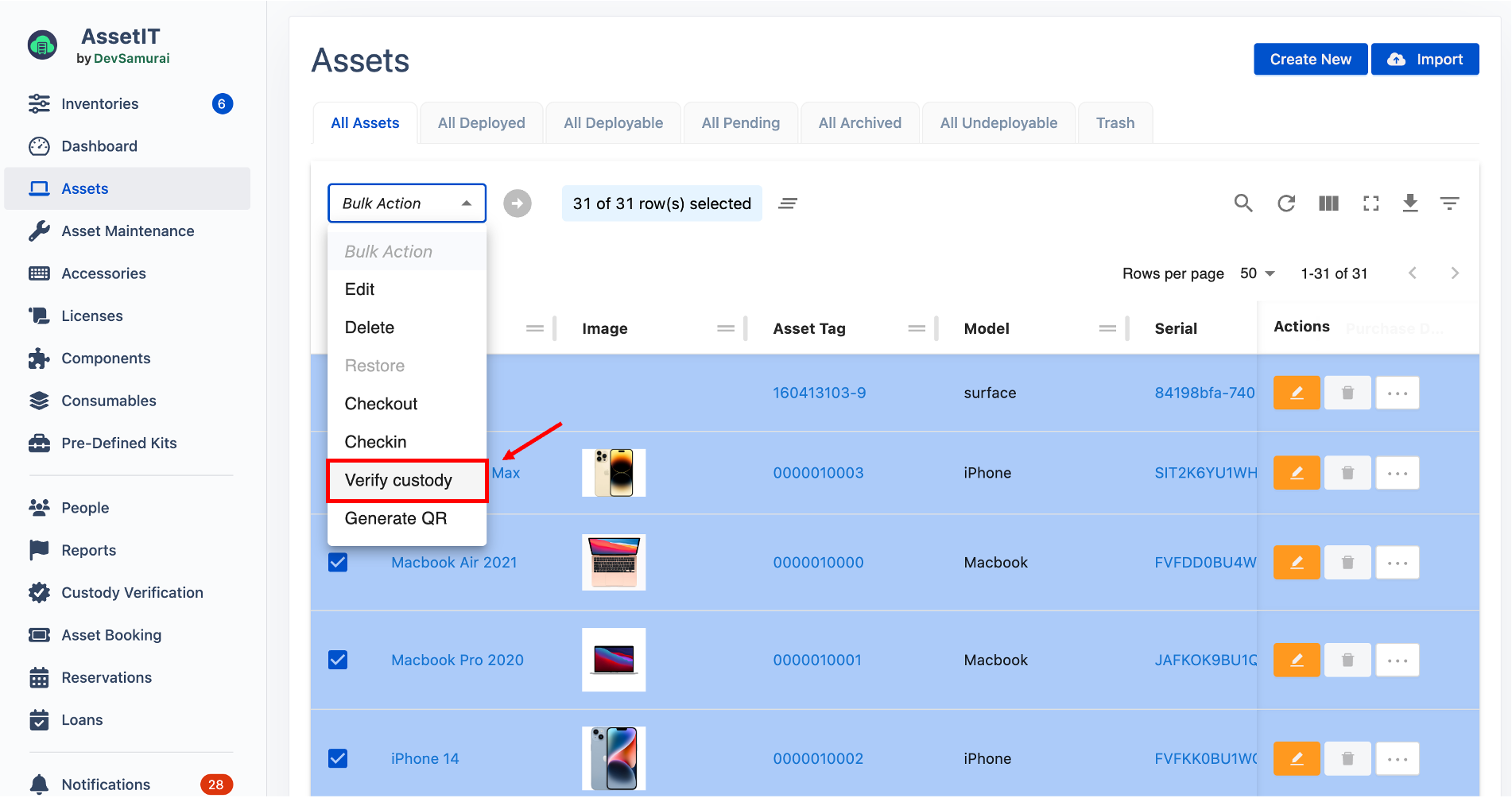The image size is (1512, 798).
Task: Open the filter table icon
Action: click(x=1449, y=203)
